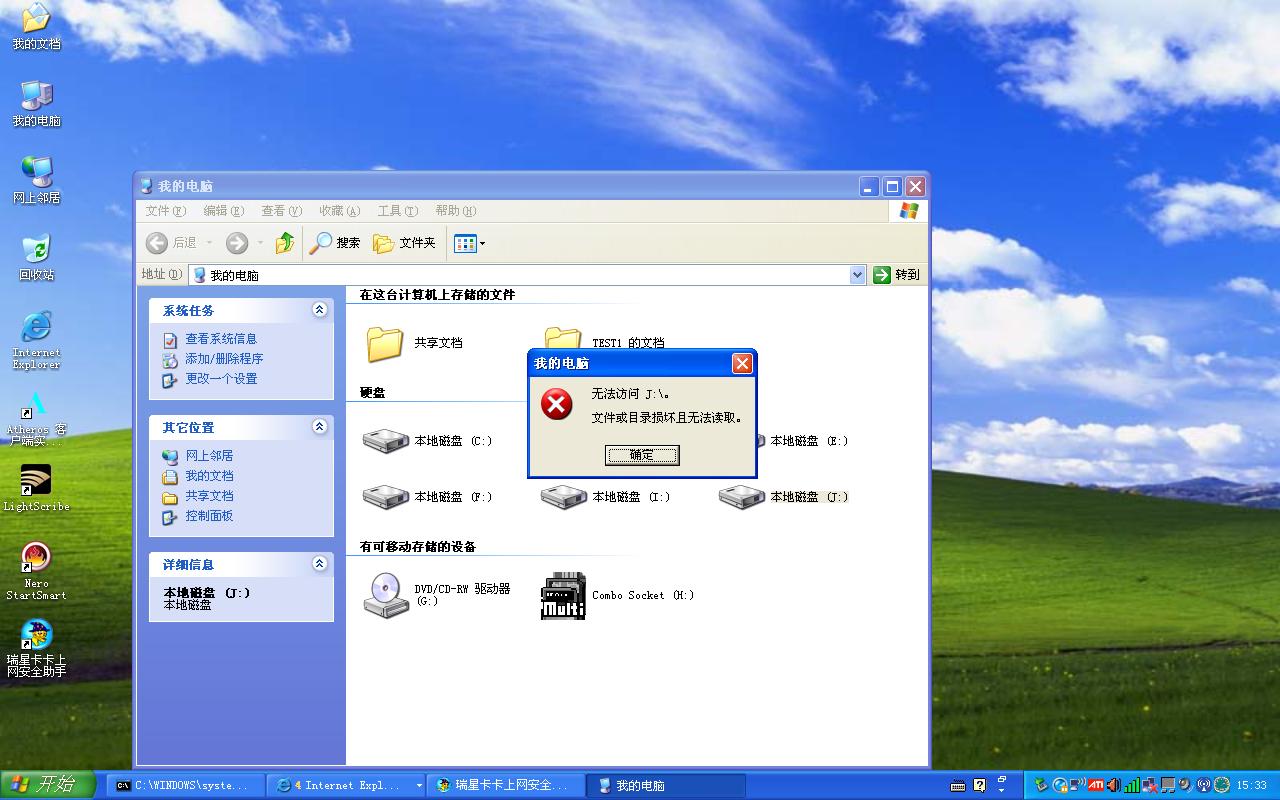
Task: Click the ATI tray icon
Action: tap(1096, 785)
